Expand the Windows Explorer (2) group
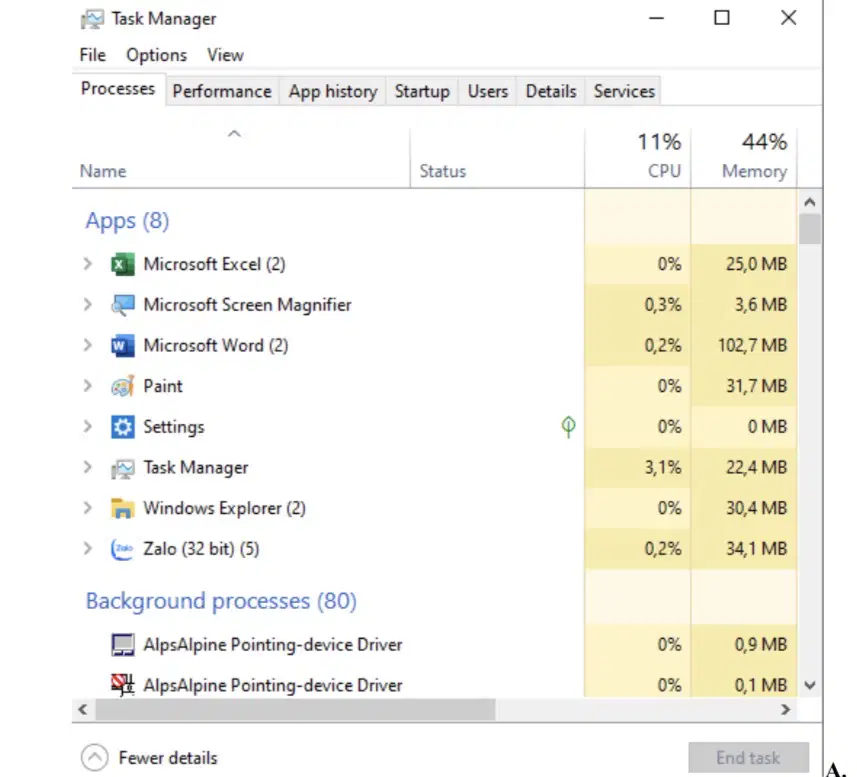 (x=87, y=508)
